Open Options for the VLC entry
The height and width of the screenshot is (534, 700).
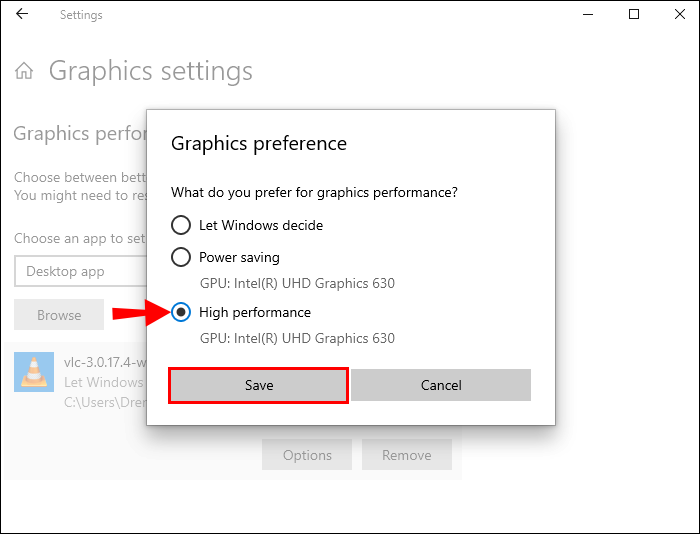(307, 455)
